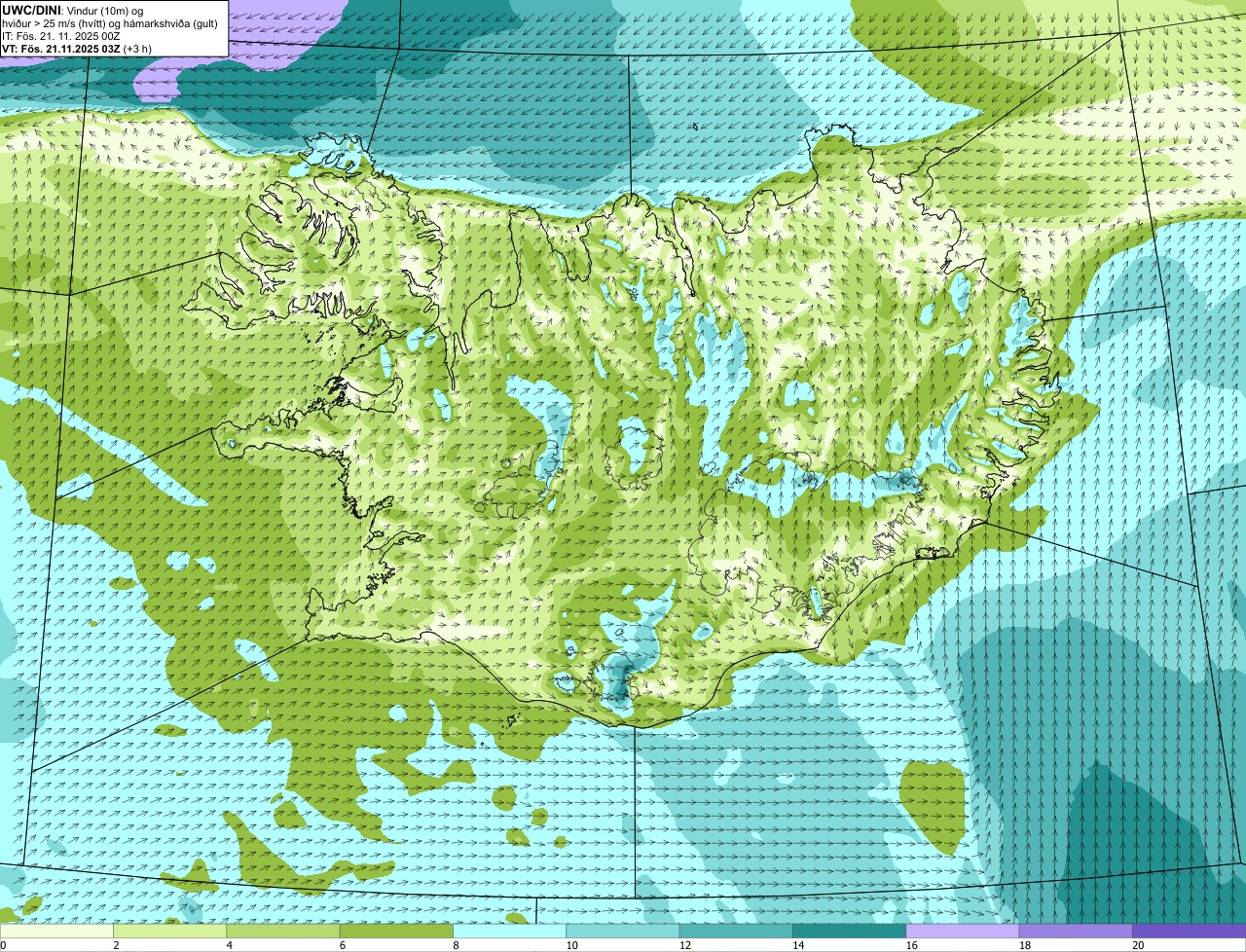Click the '16' label on the colour scale
1246x952 pixels.
(x=911, y=945)
